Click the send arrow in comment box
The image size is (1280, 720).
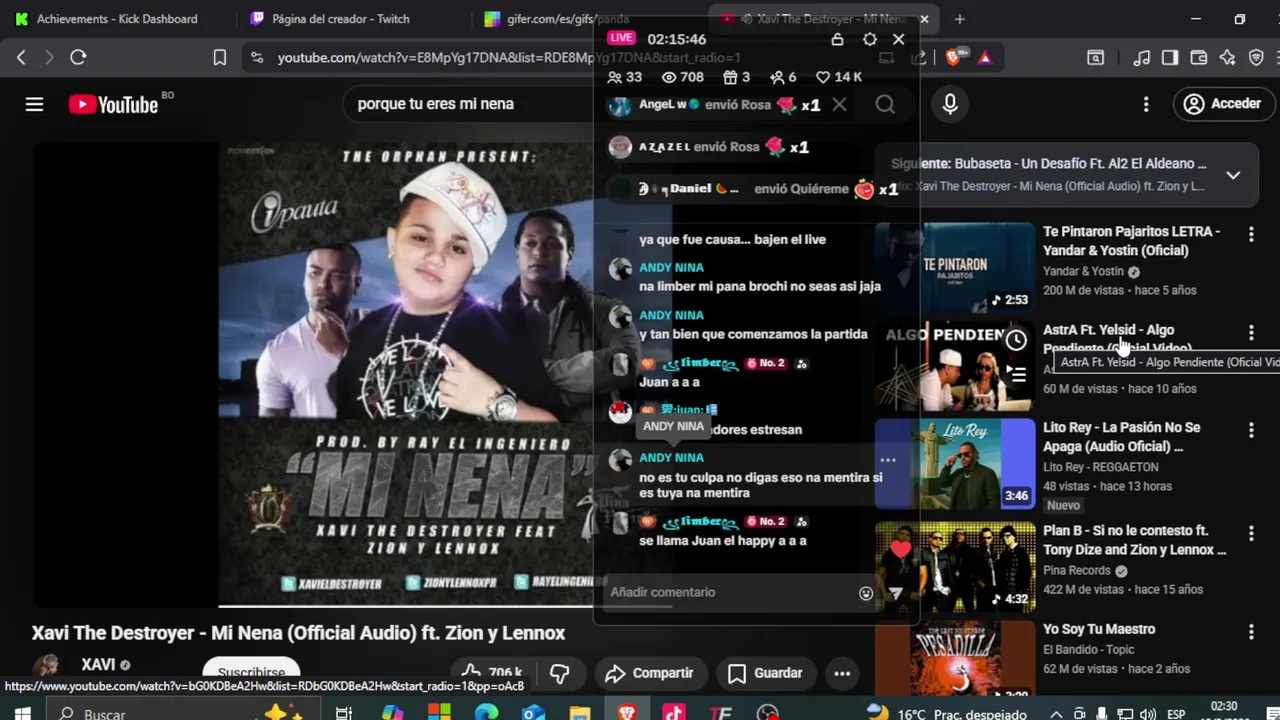[896, 593]
